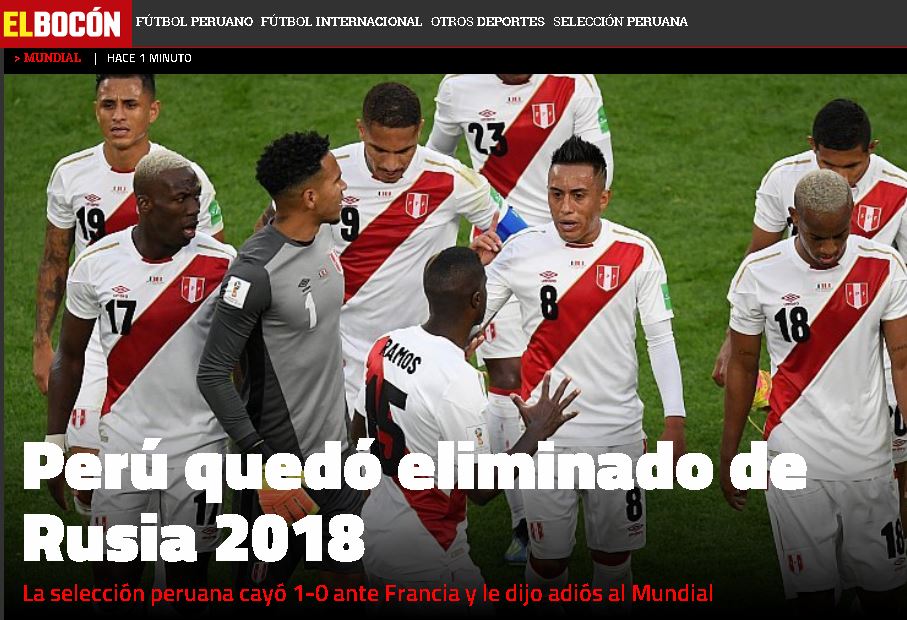The width and height of the screenshot is (907, 620).
Task: Click the blue captain armband on number 9
Action: coord(511,223)
